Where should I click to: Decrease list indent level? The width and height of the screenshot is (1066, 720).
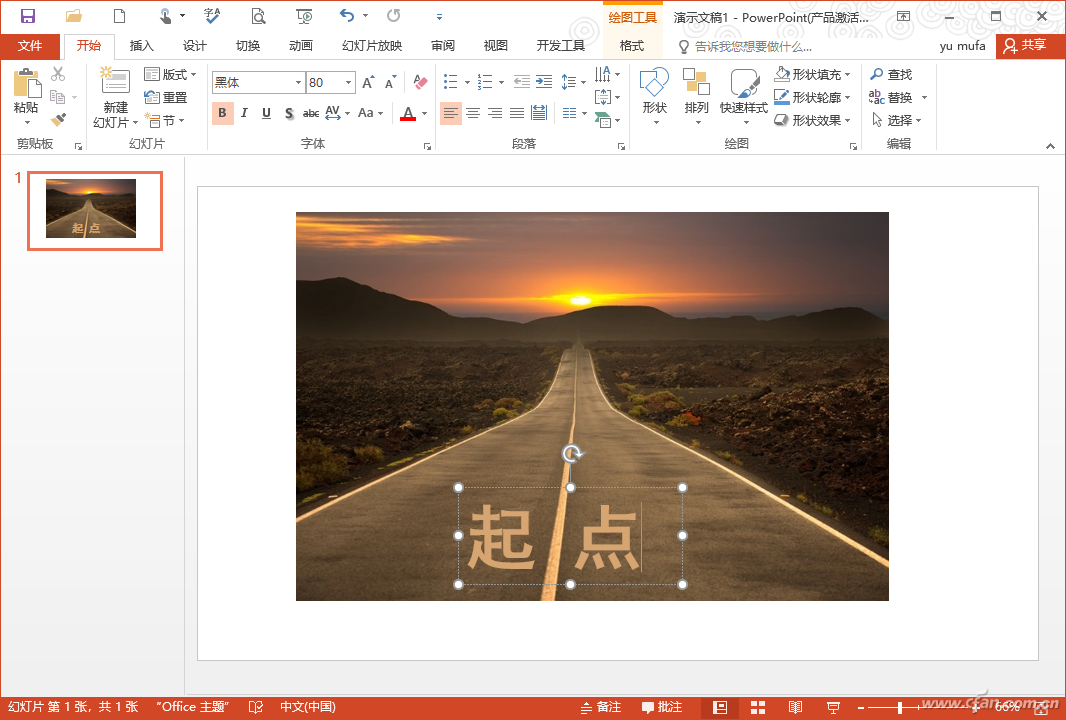pos(521,82)
